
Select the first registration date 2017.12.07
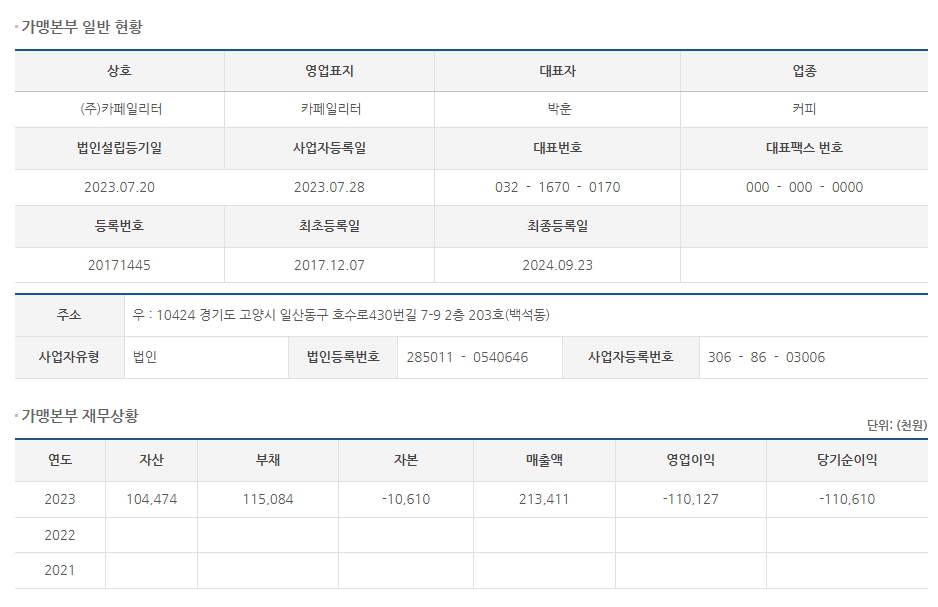pyautogui.click(x=329, y=265)
